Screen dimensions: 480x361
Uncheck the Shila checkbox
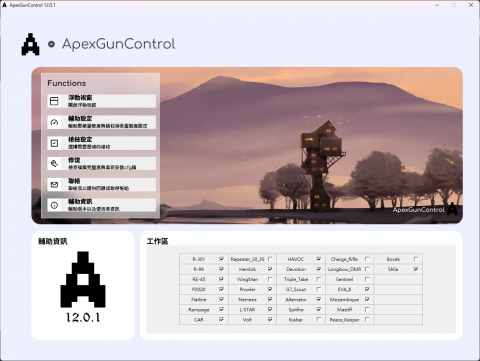[x=416, y=269]
